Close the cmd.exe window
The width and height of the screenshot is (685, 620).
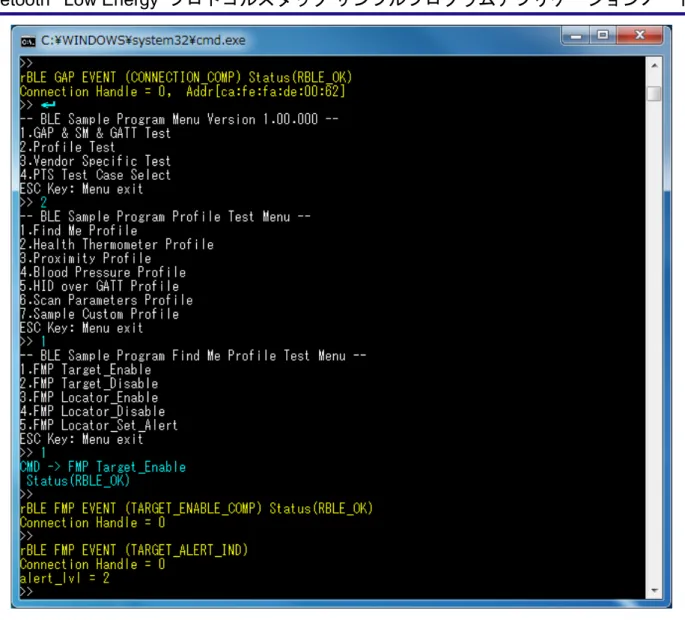[x=640, y=35]
